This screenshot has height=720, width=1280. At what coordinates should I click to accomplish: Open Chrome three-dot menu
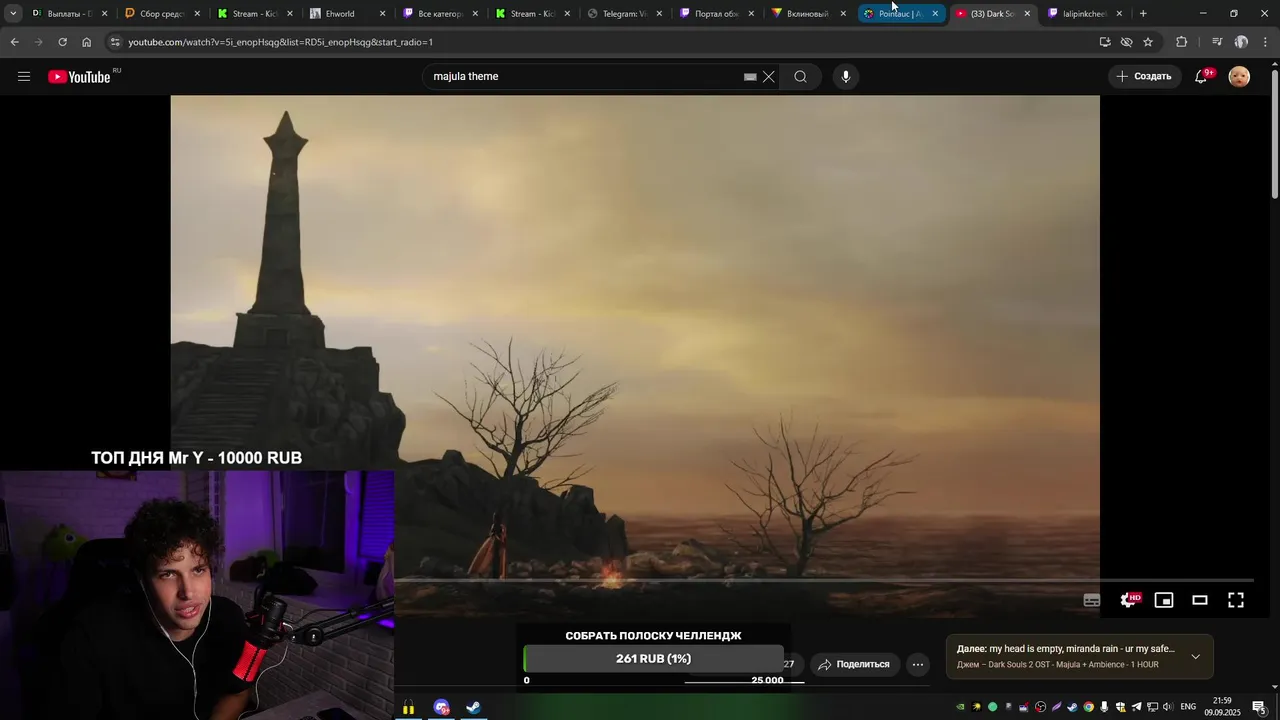[x=1266, y=42]
